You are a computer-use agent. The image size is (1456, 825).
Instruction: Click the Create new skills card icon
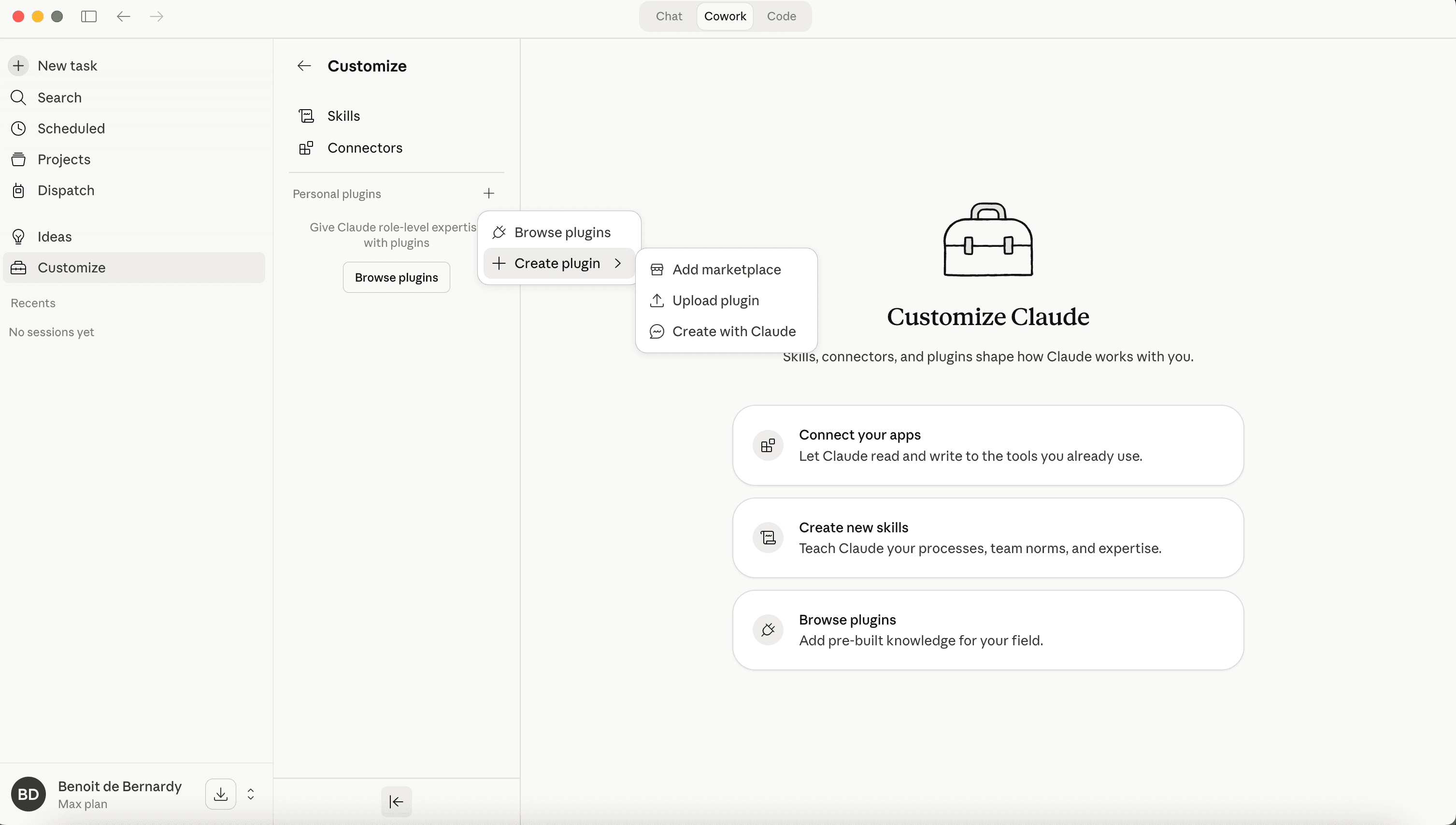(768, 538)
